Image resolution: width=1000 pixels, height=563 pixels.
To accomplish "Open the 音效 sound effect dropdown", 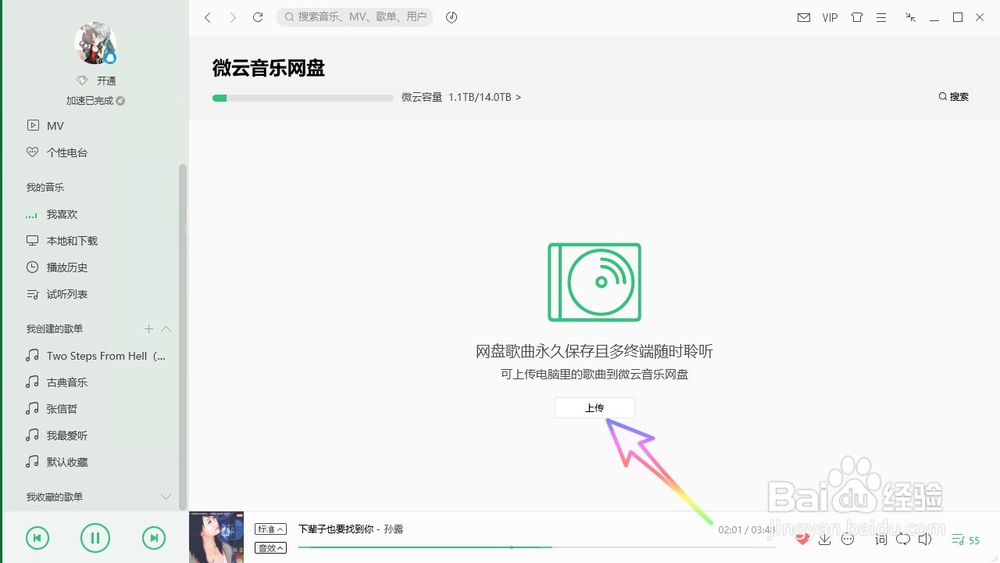I will coord(270,548).
